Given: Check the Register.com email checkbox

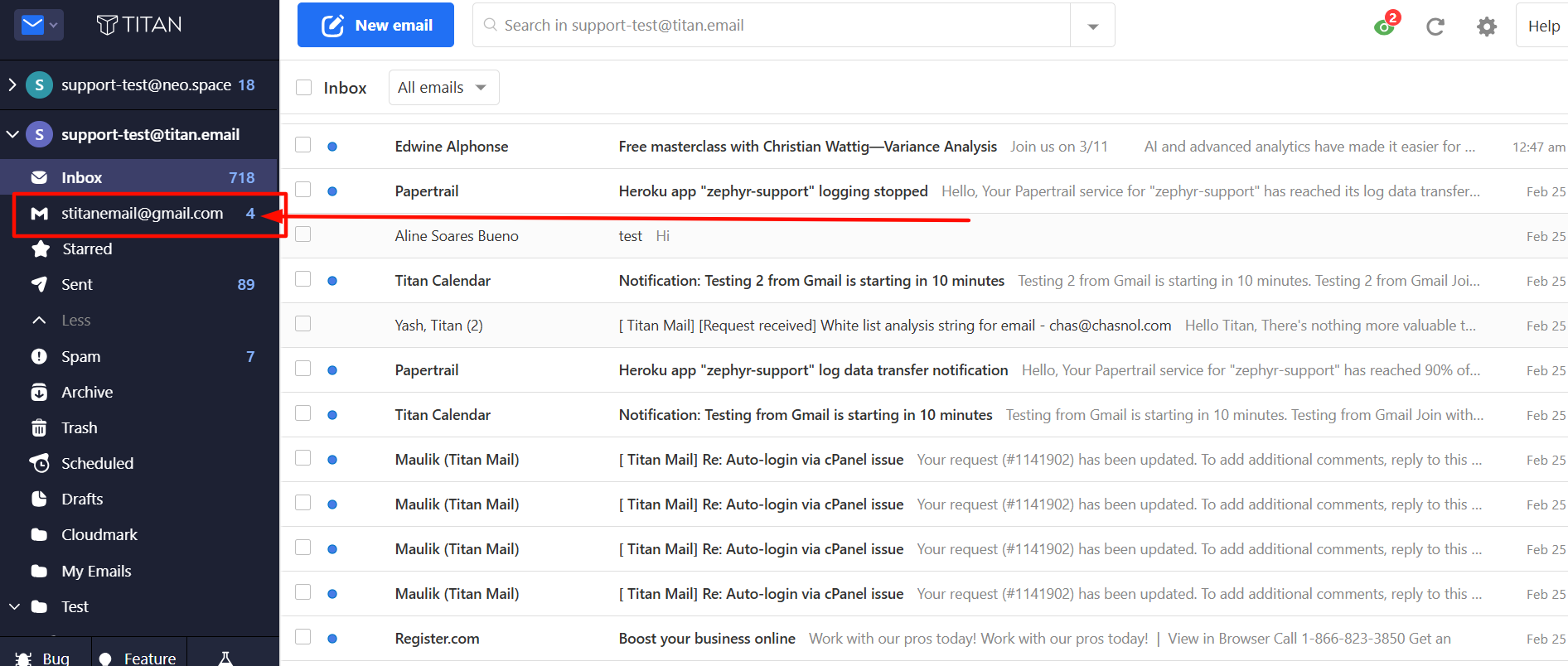Looking at the screenshot, I should tap(303, 637).
